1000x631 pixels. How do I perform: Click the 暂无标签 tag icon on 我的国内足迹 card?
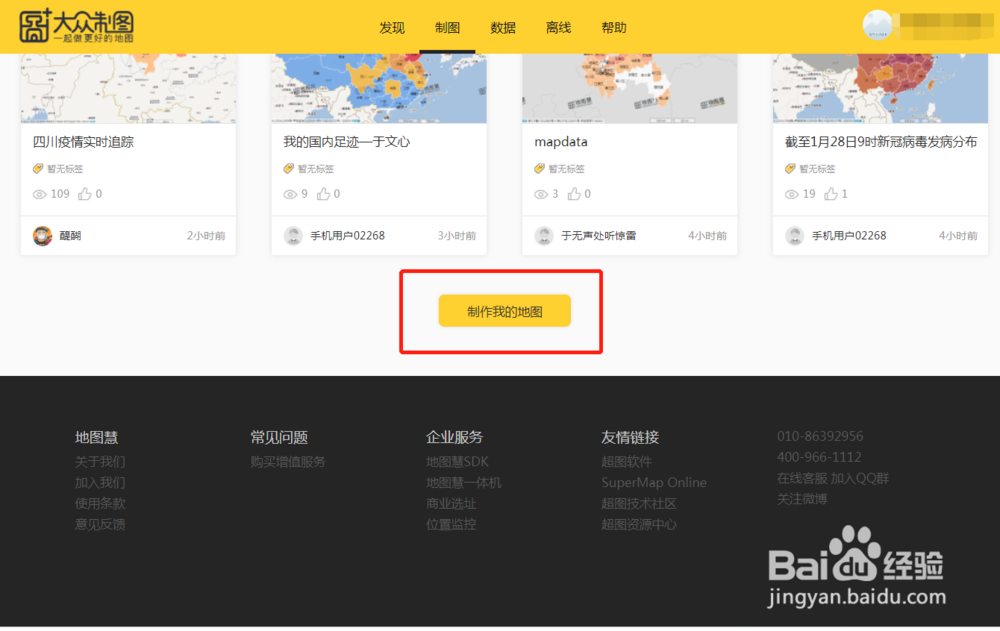click(x=290, y=169)
